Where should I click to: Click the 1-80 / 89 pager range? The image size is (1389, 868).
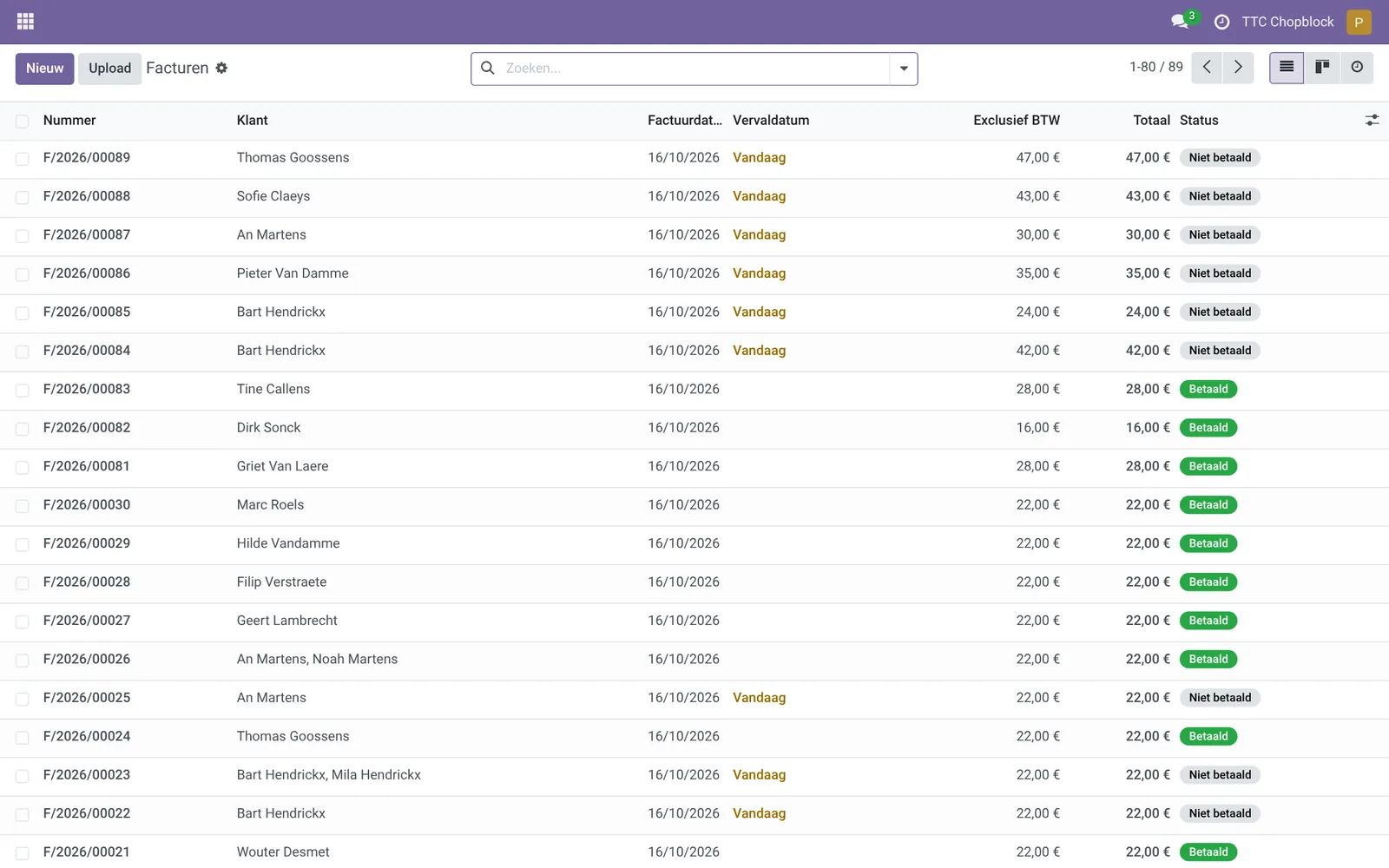pos(1155,67)
